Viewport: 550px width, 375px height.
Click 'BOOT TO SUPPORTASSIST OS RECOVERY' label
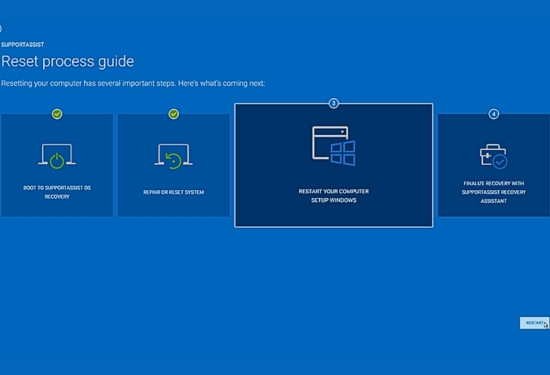click(57, 192)
